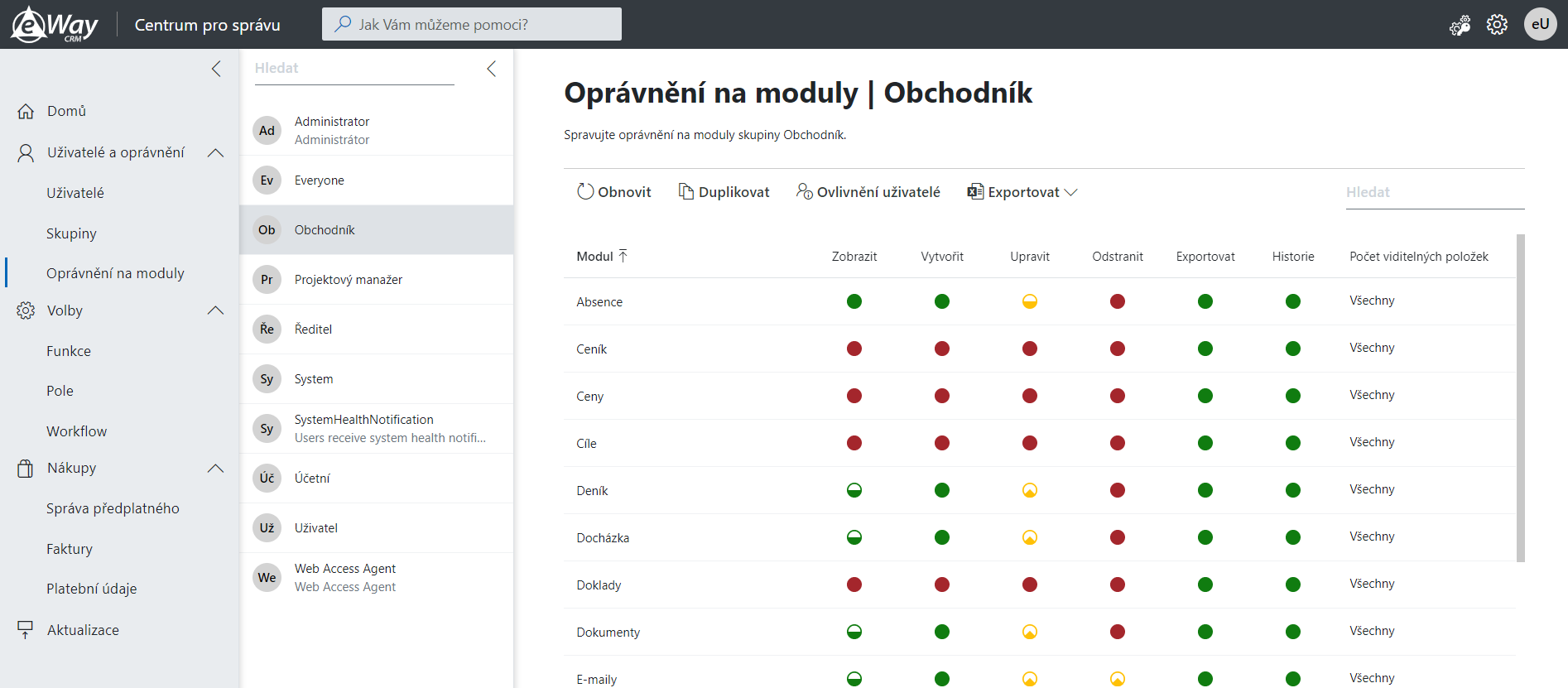The image size is (1568, 688).
Task: Select the SystemHealthNotification group
Action: click(x=377, y=428)
